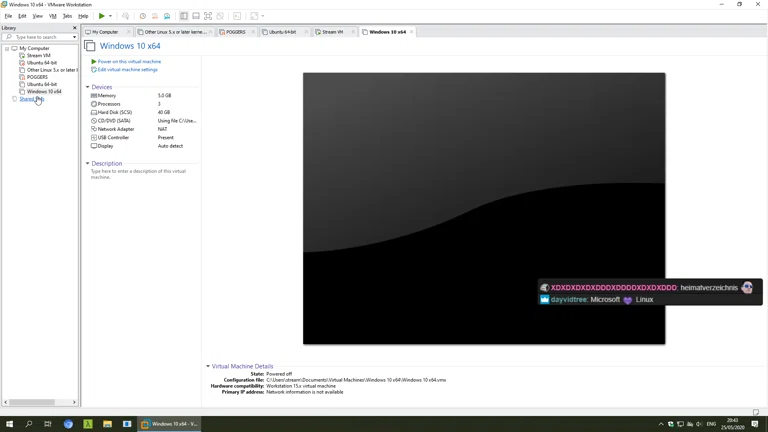Toggle the Show Library sidebar icon
The image size is (768, 432).
click(x=184, y=16)
